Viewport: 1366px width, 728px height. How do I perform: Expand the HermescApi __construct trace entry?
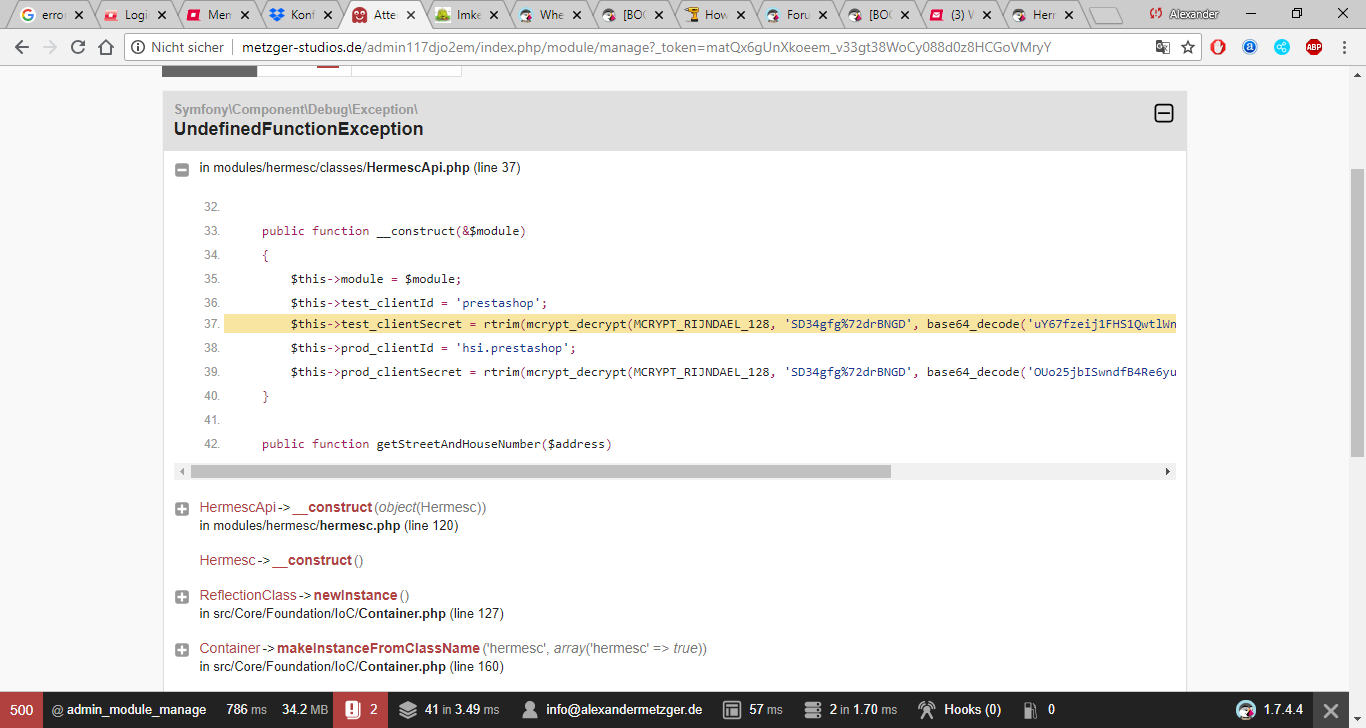point(182,509)
